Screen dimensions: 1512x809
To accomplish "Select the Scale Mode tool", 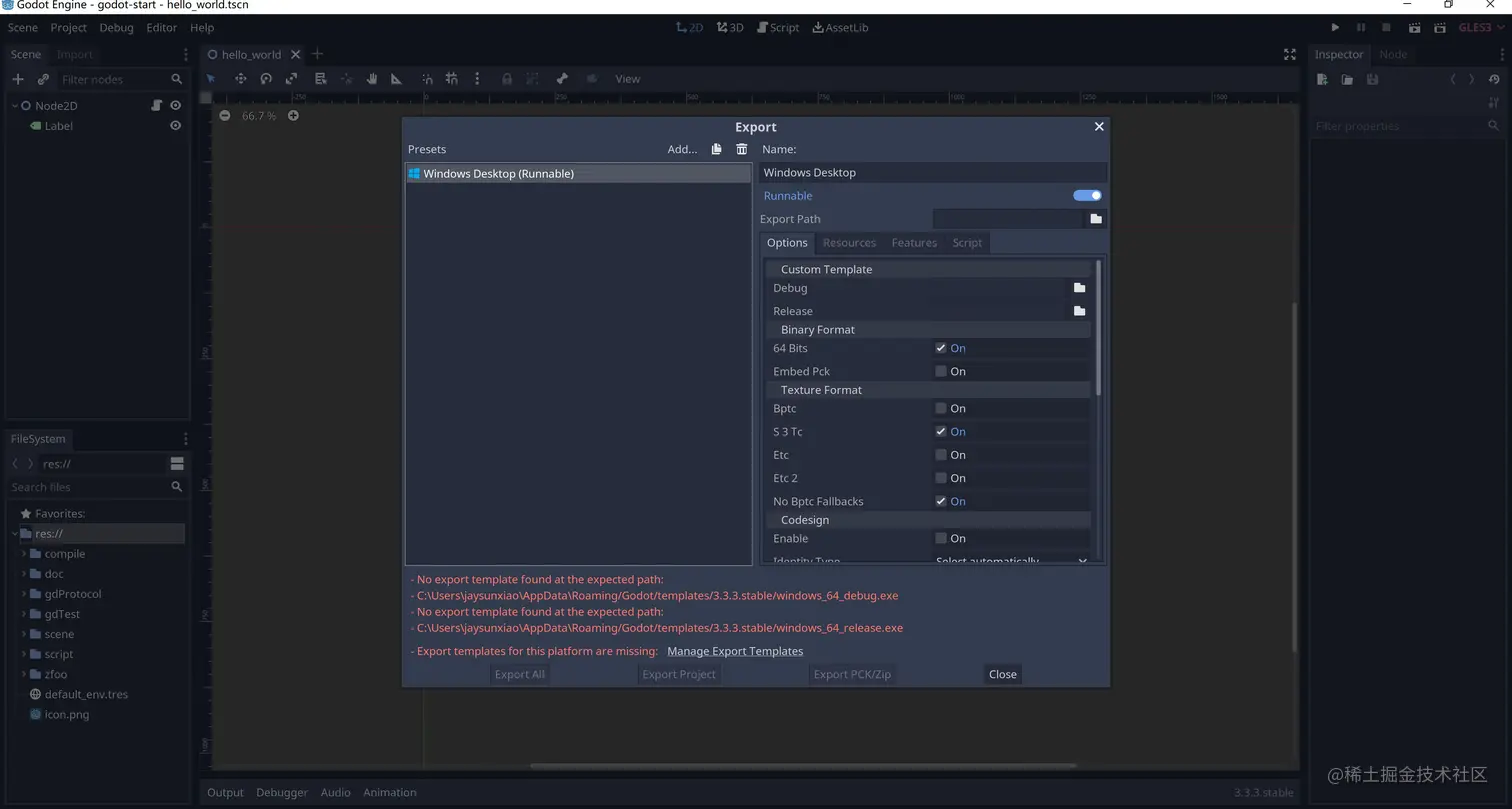I will coord(291,79).
